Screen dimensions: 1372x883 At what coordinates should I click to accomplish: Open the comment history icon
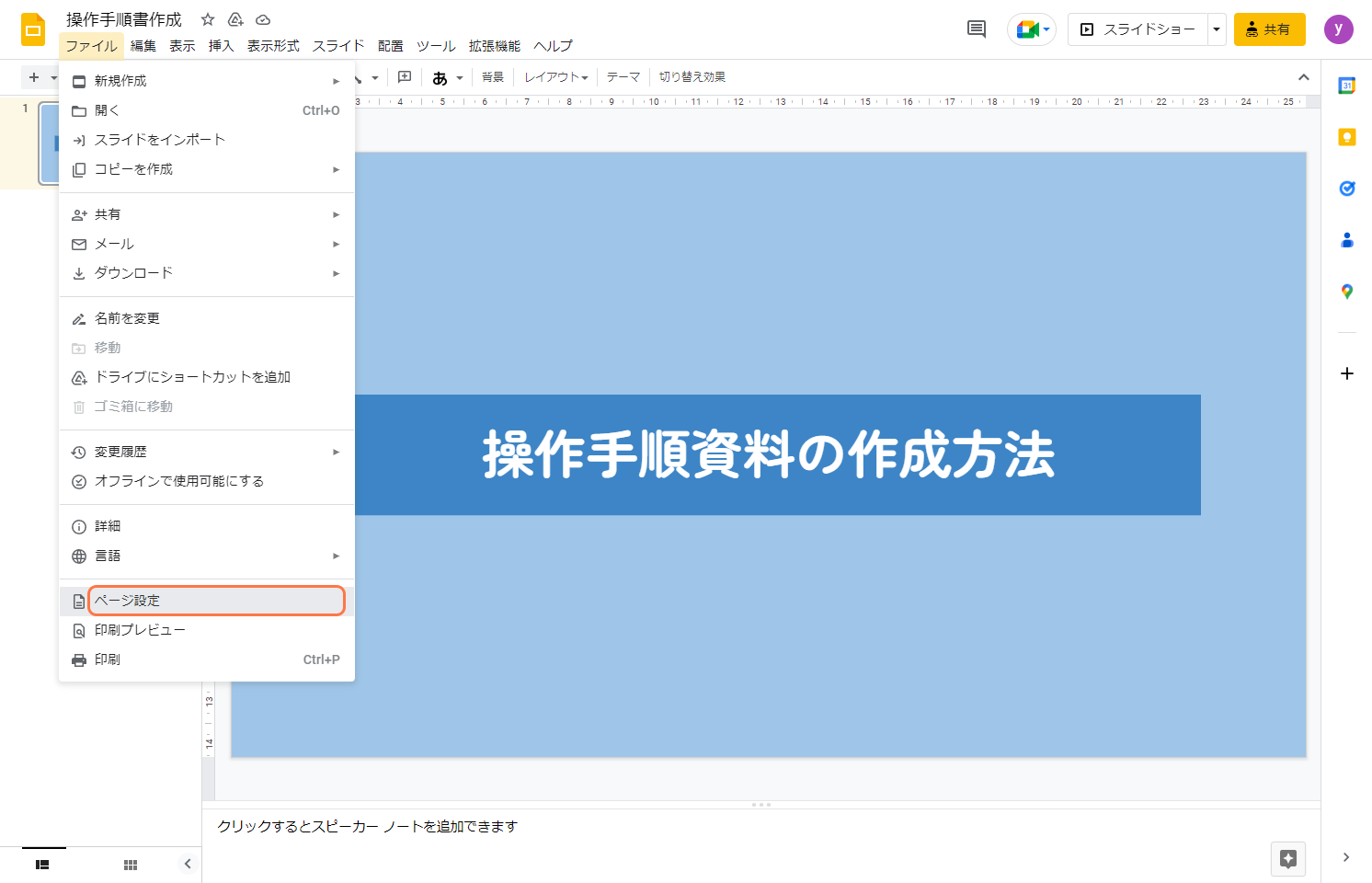point(977,29)
